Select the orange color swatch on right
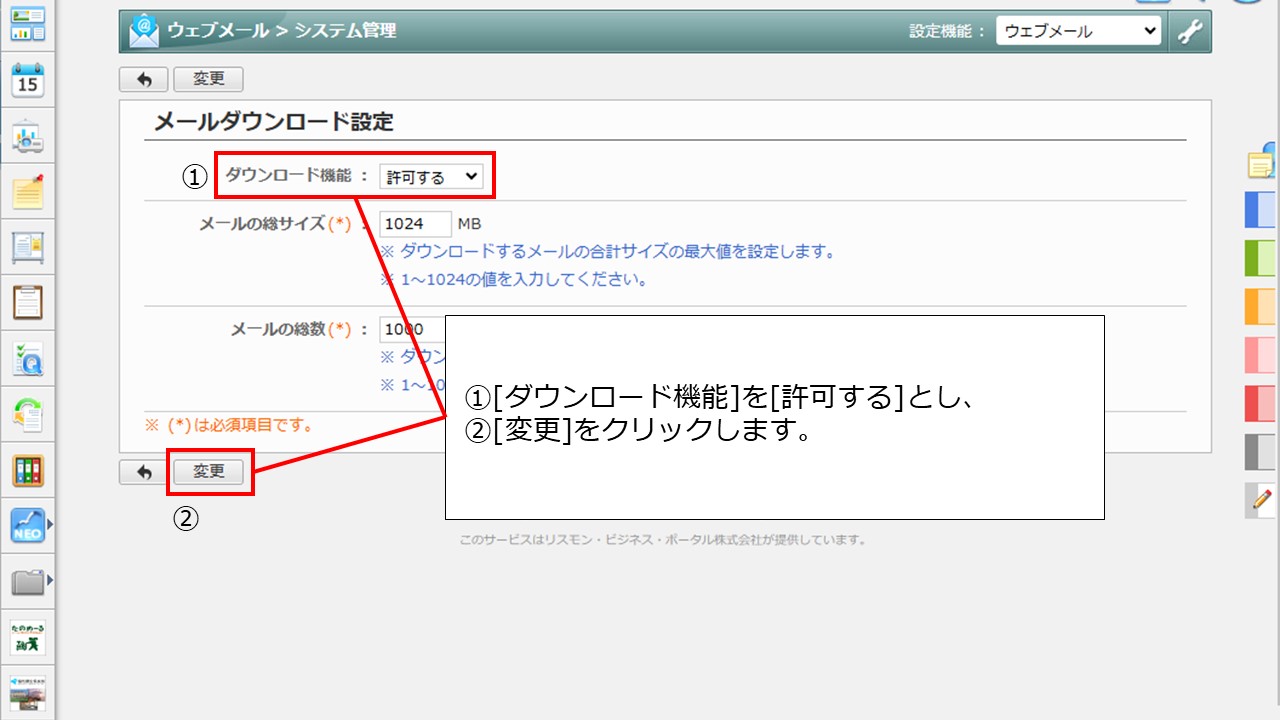This screenshot has height=720, width=1280. point(1260,306)
